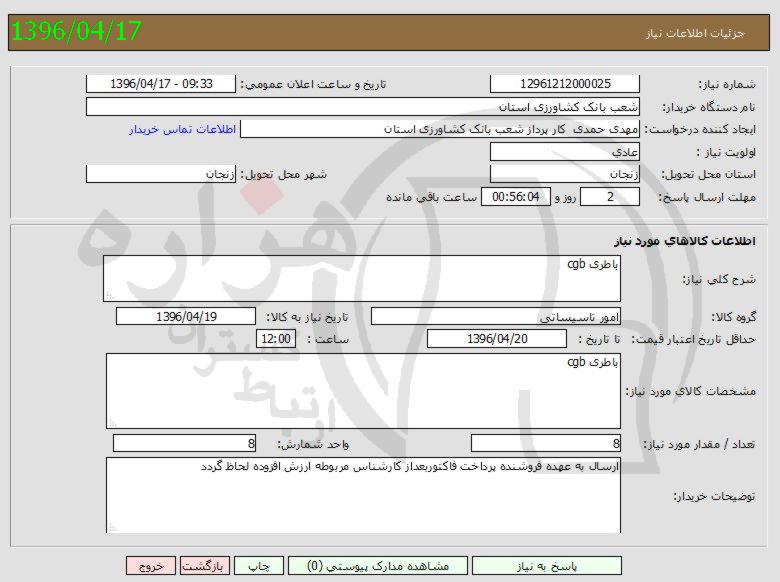This screenshot has height=582, width=780.
Task: Click the 'پاسخ به نیاز' button
Action: point(546,566)
